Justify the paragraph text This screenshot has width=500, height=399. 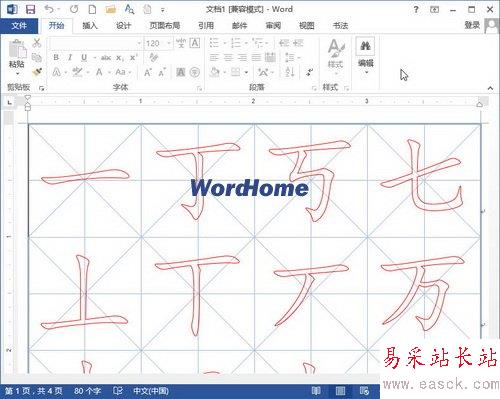[x=256, y=57]
